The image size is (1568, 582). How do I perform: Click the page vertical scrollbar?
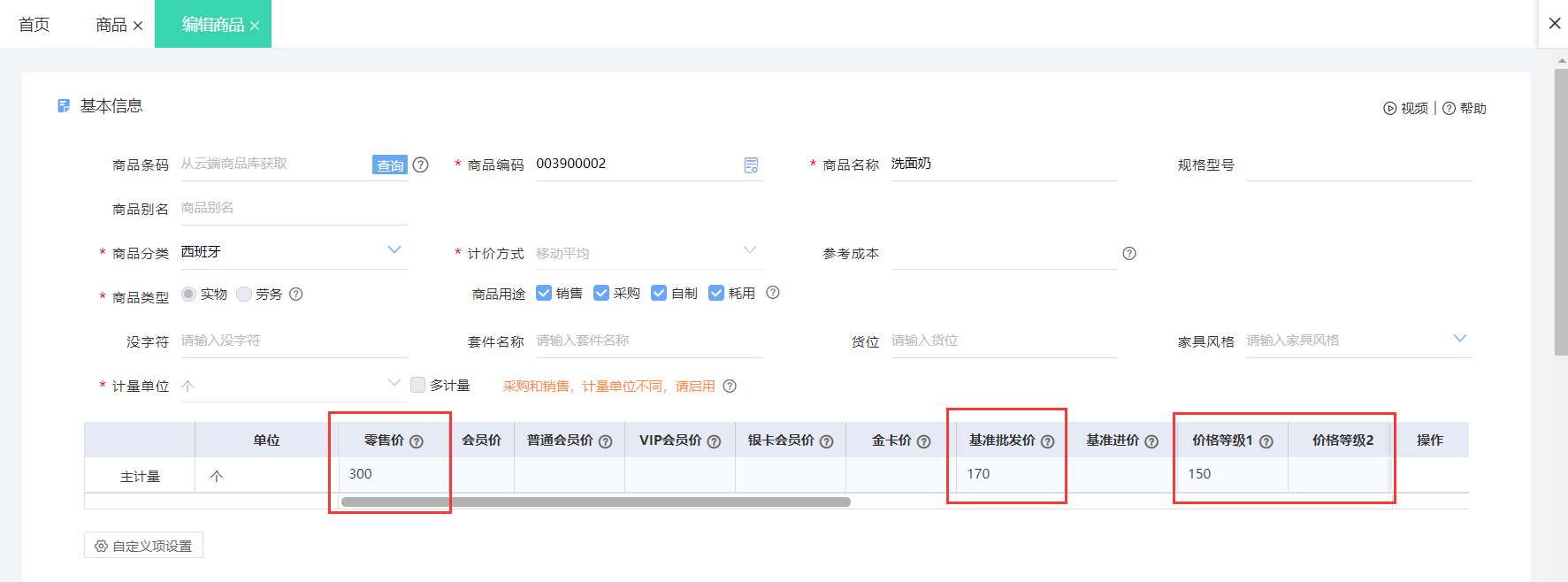point(1561,212)
